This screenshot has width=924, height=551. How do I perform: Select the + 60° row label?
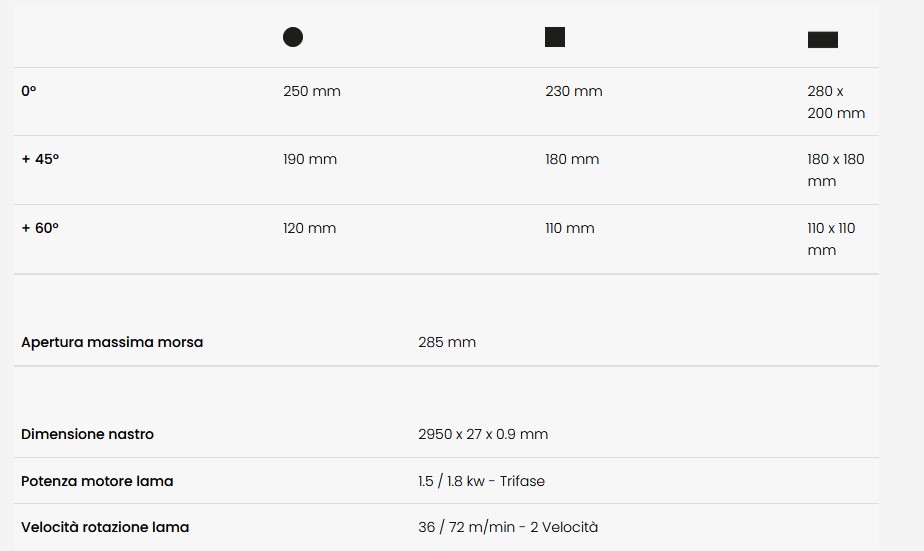click(x=40, y=228)
